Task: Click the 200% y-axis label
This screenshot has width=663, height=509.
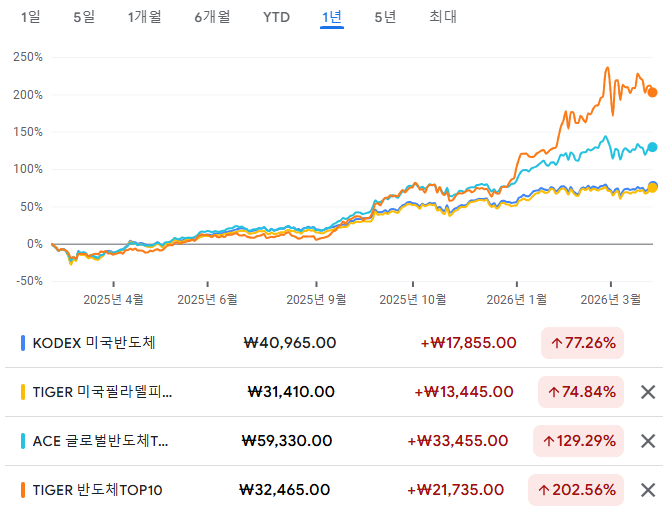Action: (28, 95)
